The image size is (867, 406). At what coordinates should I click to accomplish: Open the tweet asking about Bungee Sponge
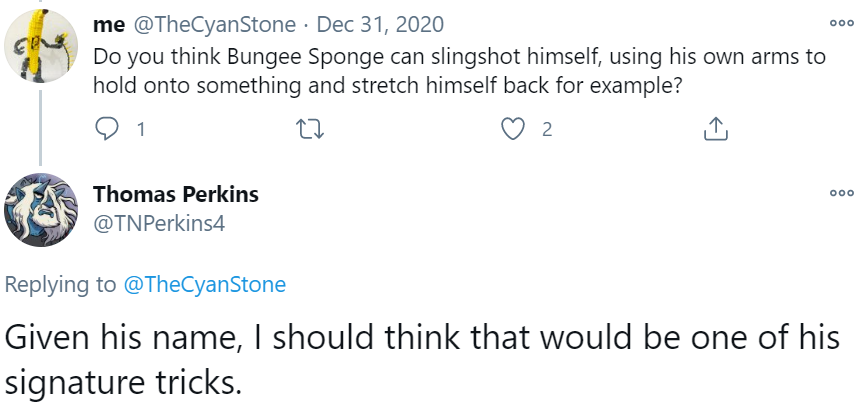[x=460, y=71]
